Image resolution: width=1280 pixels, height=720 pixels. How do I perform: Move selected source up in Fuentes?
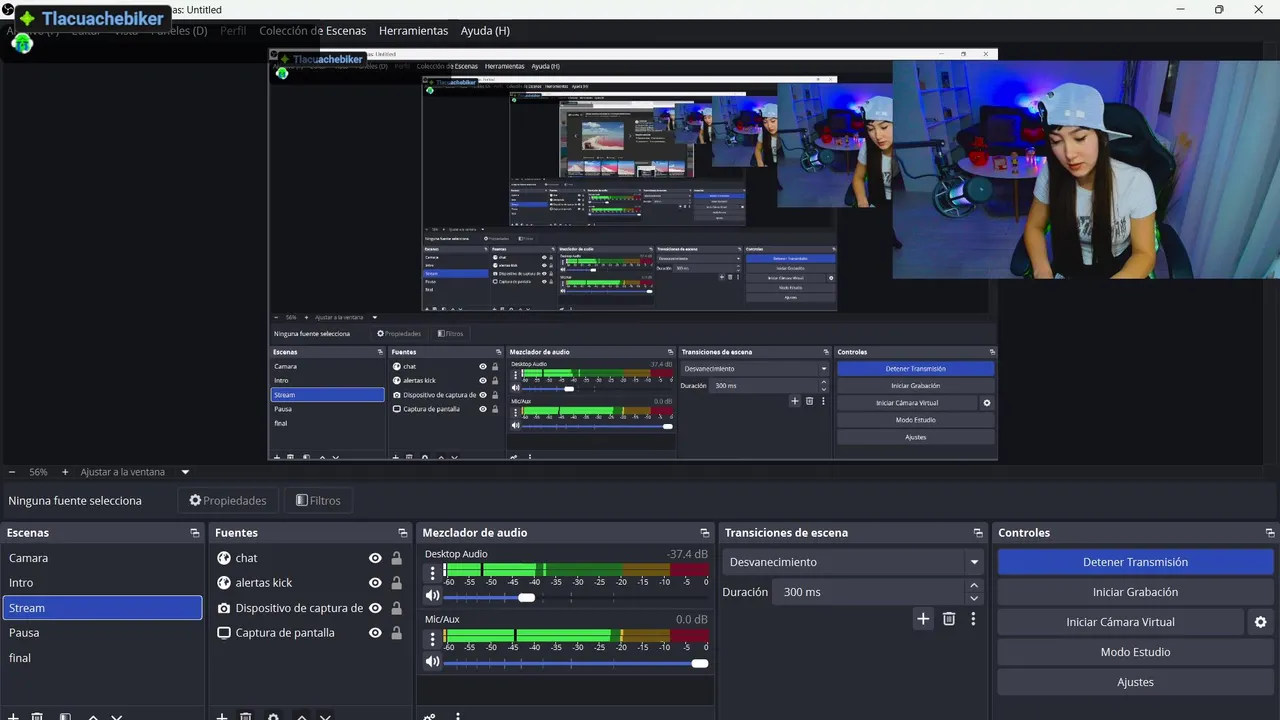[301, 716]
